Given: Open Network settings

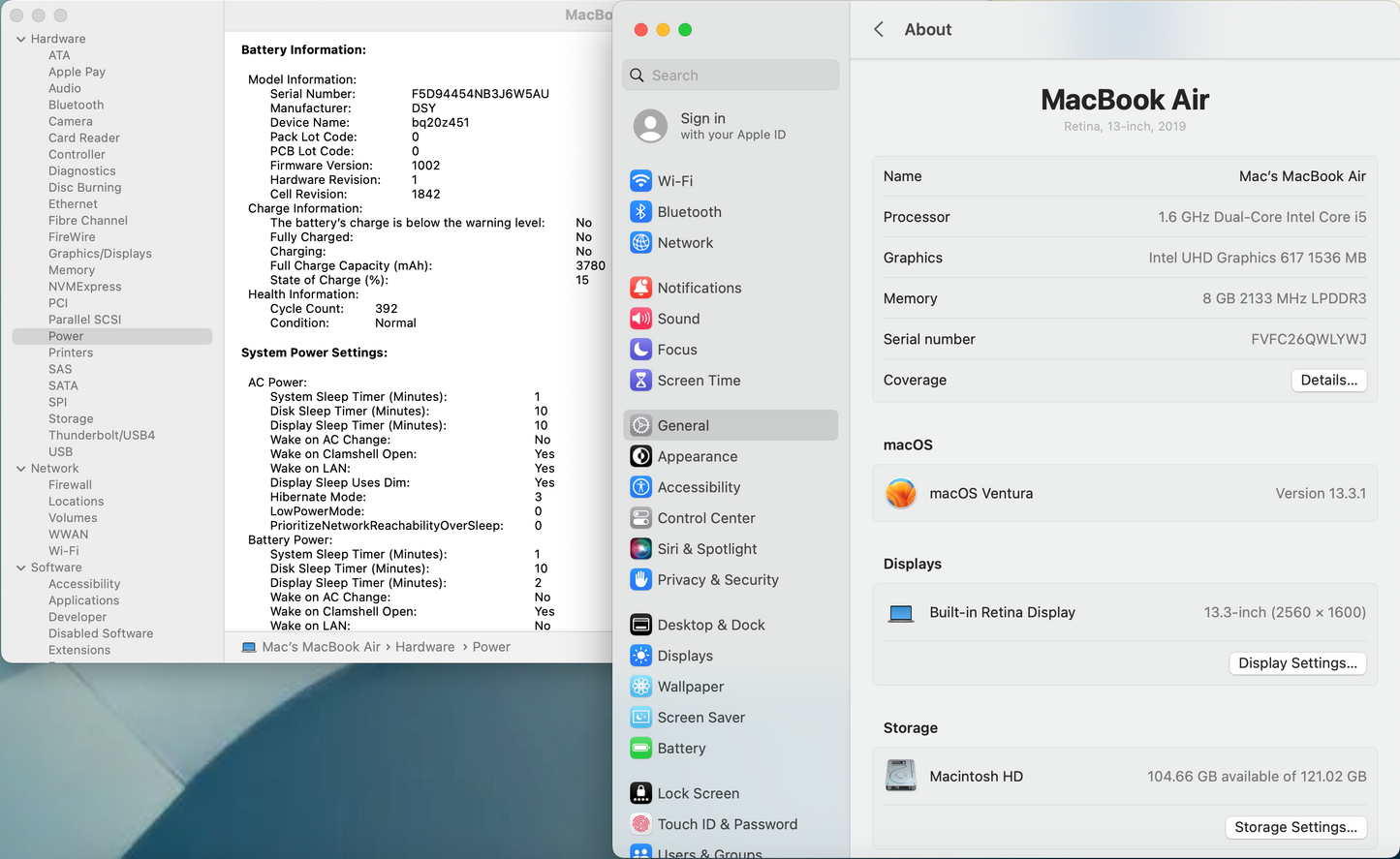Looking at the screenshot, I should point(684,242).
